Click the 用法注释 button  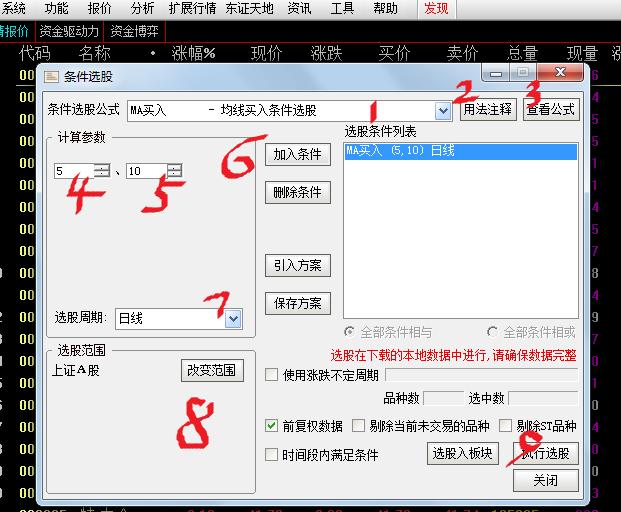(488, 110)
